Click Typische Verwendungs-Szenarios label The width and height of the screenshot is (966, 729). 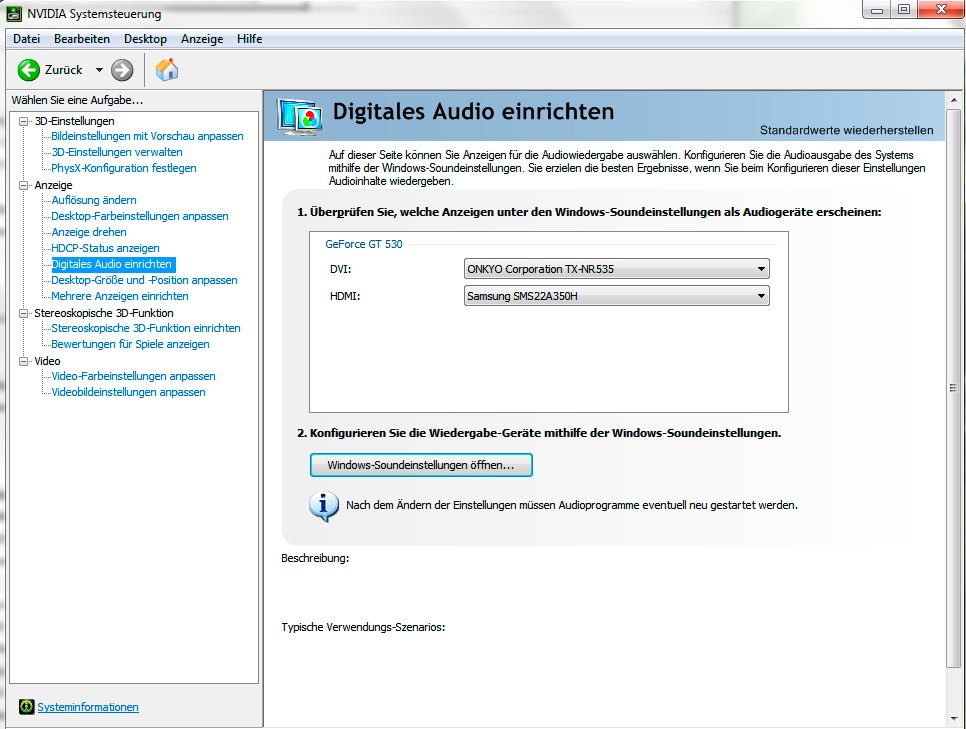pos(363,627)
